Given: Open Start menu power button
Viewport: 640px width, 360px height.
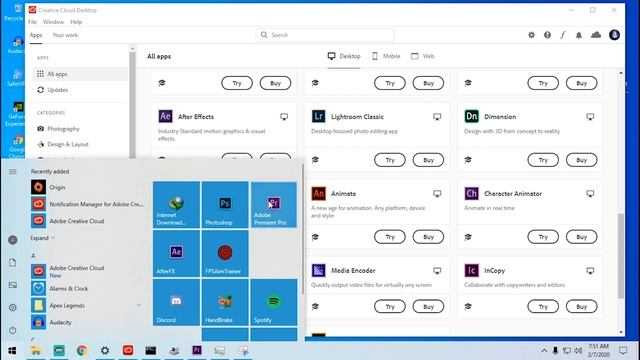Looking at the screenshot, I should (x=13, y=330).
